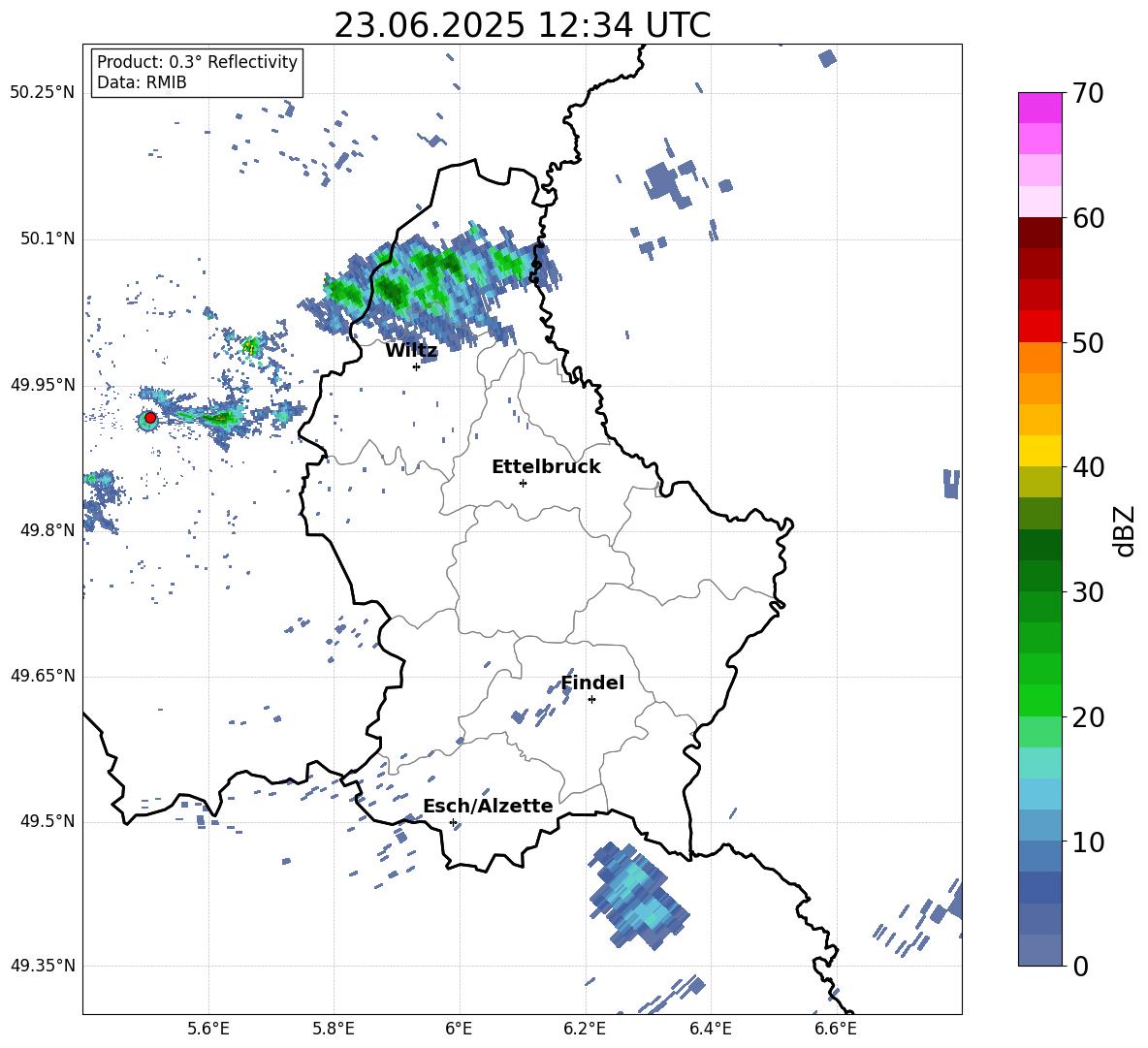1148x1048 pixels.
Task: Click the 6.2°E longitude label
Action: 585,1029
